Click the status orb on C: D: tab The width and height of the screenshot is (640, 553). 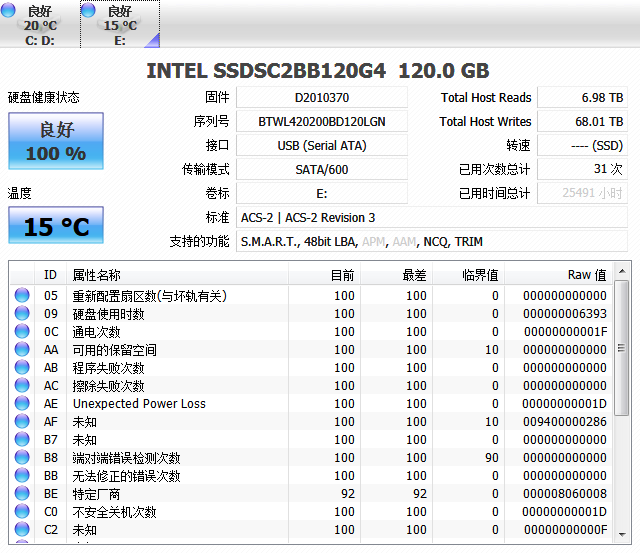8,10
